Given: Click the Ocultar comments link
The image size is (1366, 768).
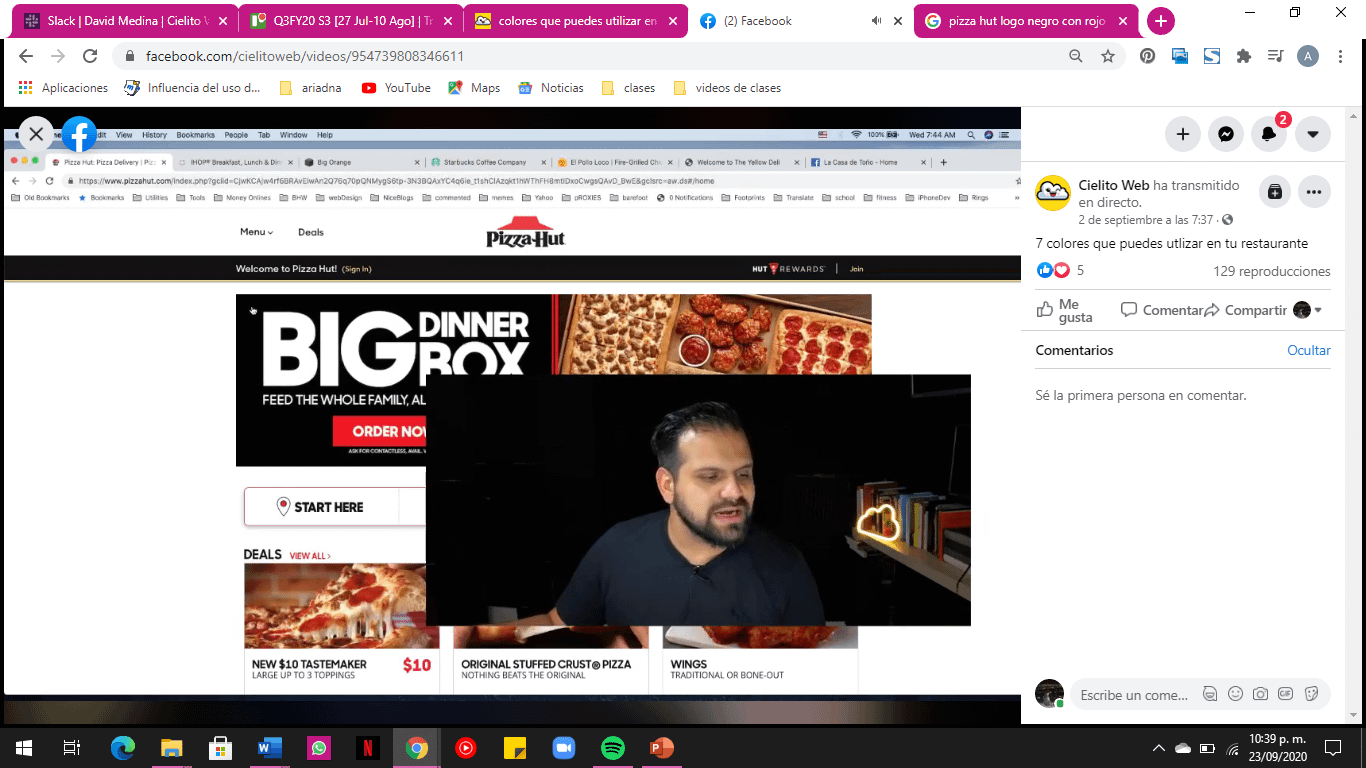Looking at the screenshot, I should [1309, 350].
